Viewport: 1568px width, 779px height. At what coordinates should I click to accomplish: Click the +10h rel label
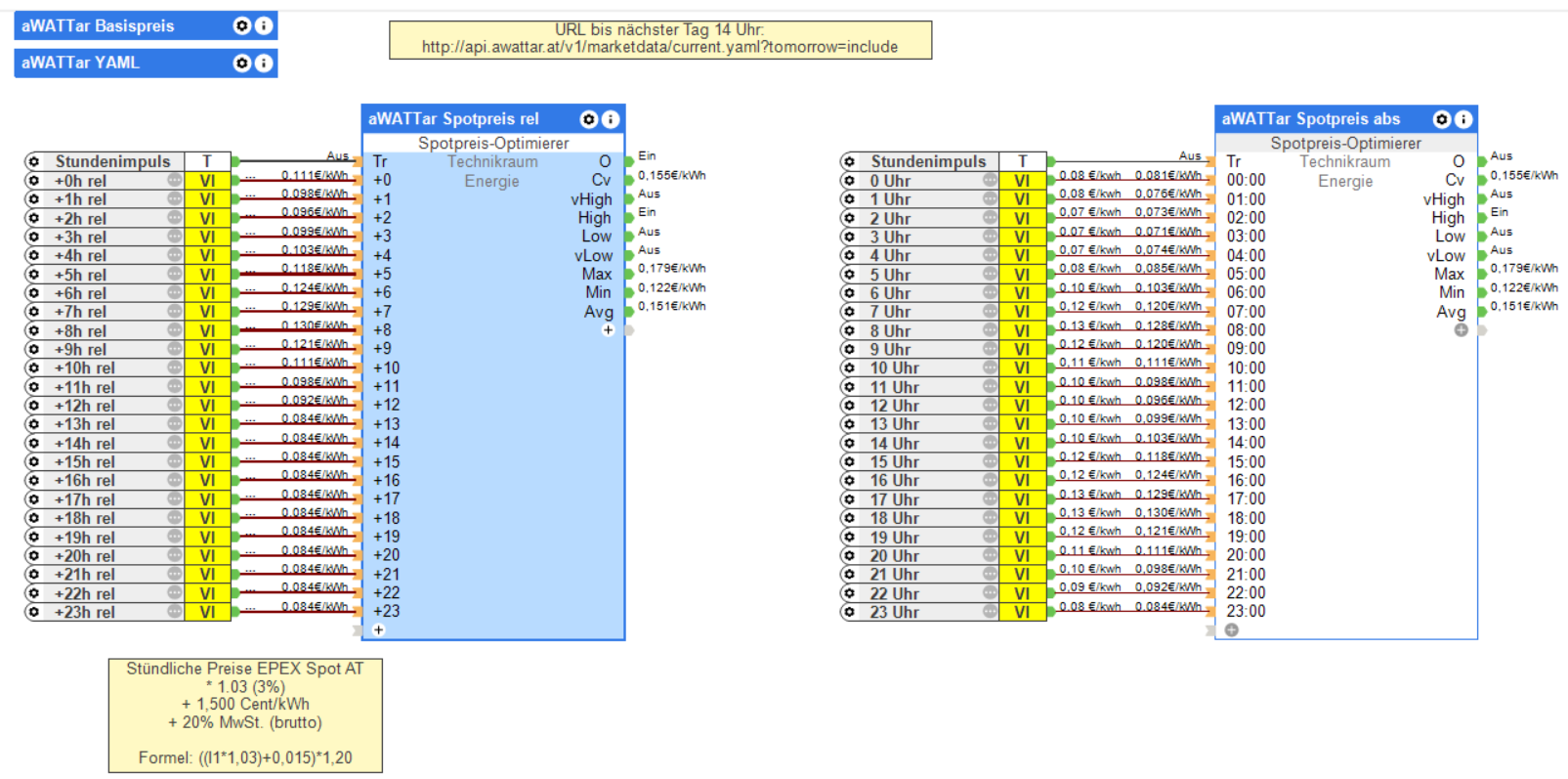point(84,368)
